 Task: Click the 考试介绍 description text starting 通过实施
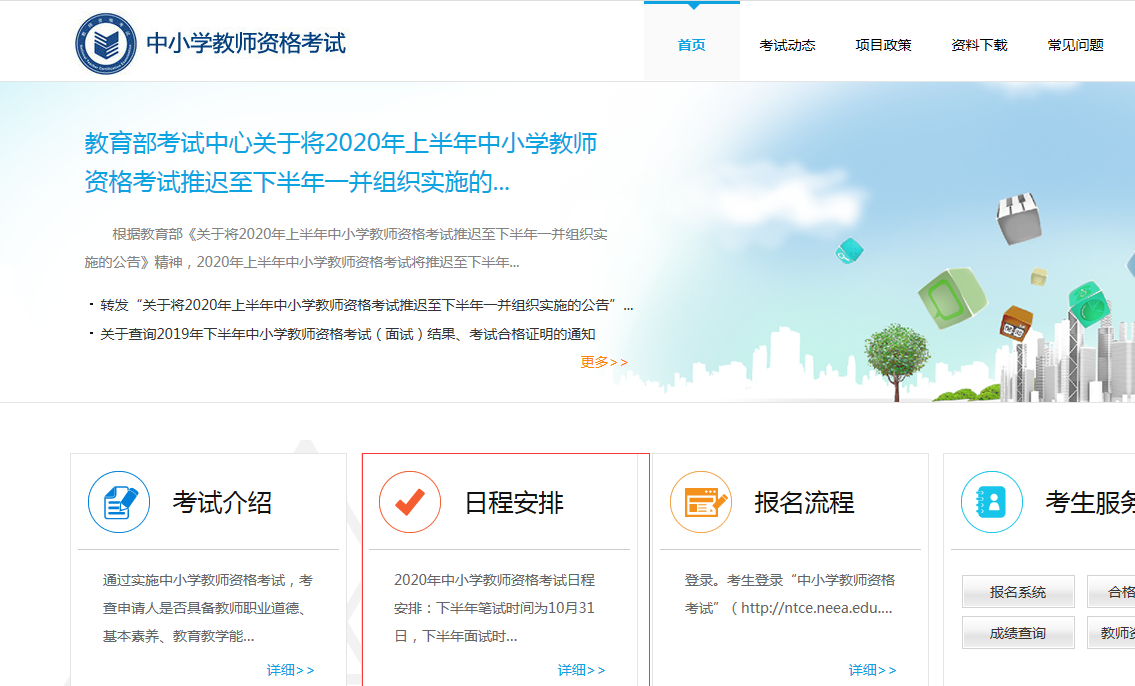(x=208, y=608)
